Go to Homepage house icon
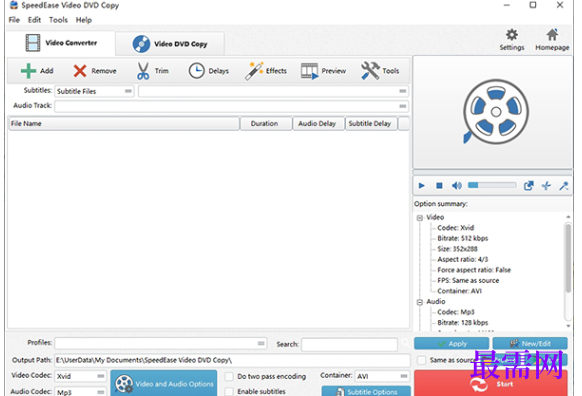The height and width of the screenshot is (396, 582). coord(552,35)
